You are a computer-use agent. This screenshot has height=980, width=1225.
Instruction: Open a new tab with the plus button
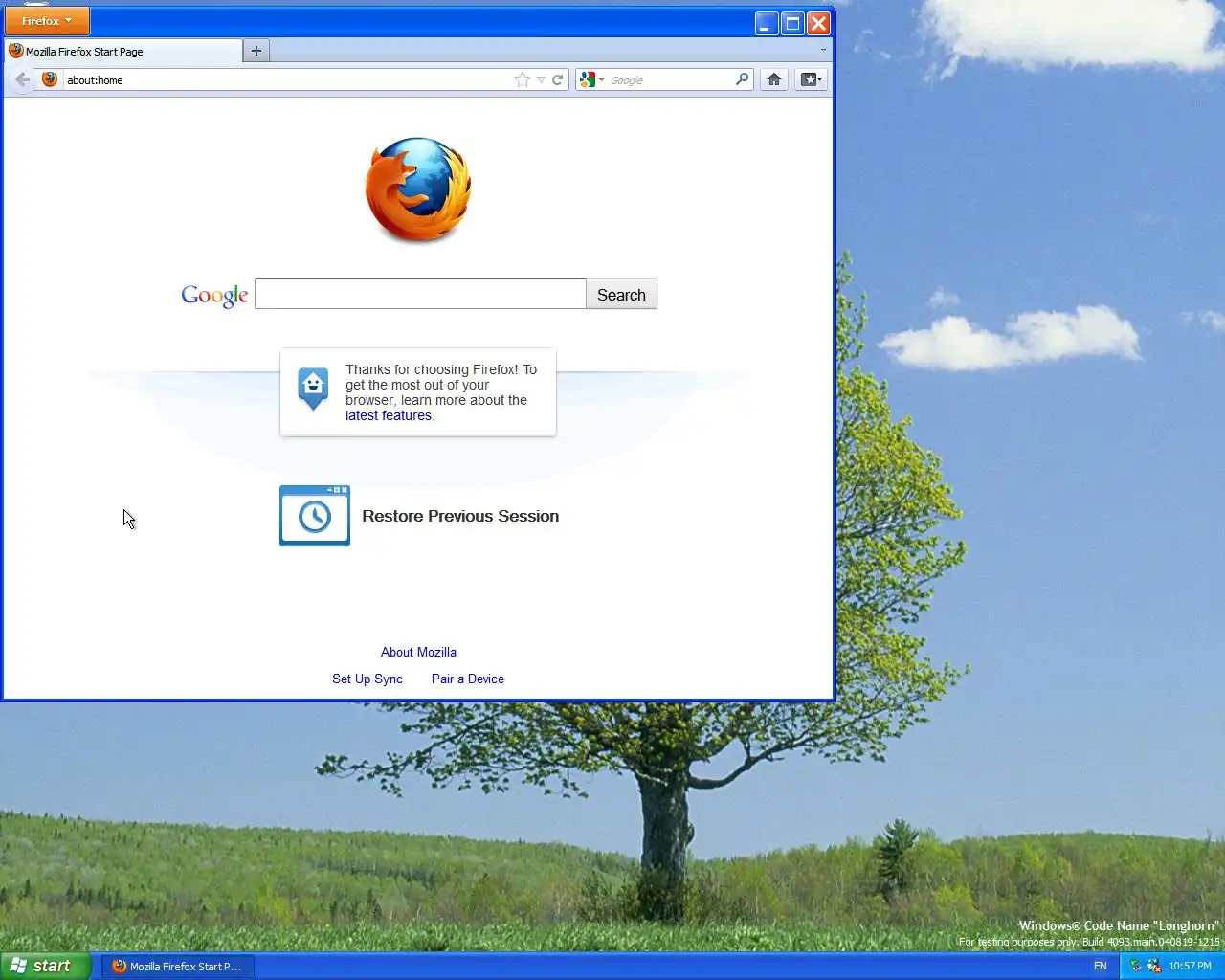[x=256, y=51]
